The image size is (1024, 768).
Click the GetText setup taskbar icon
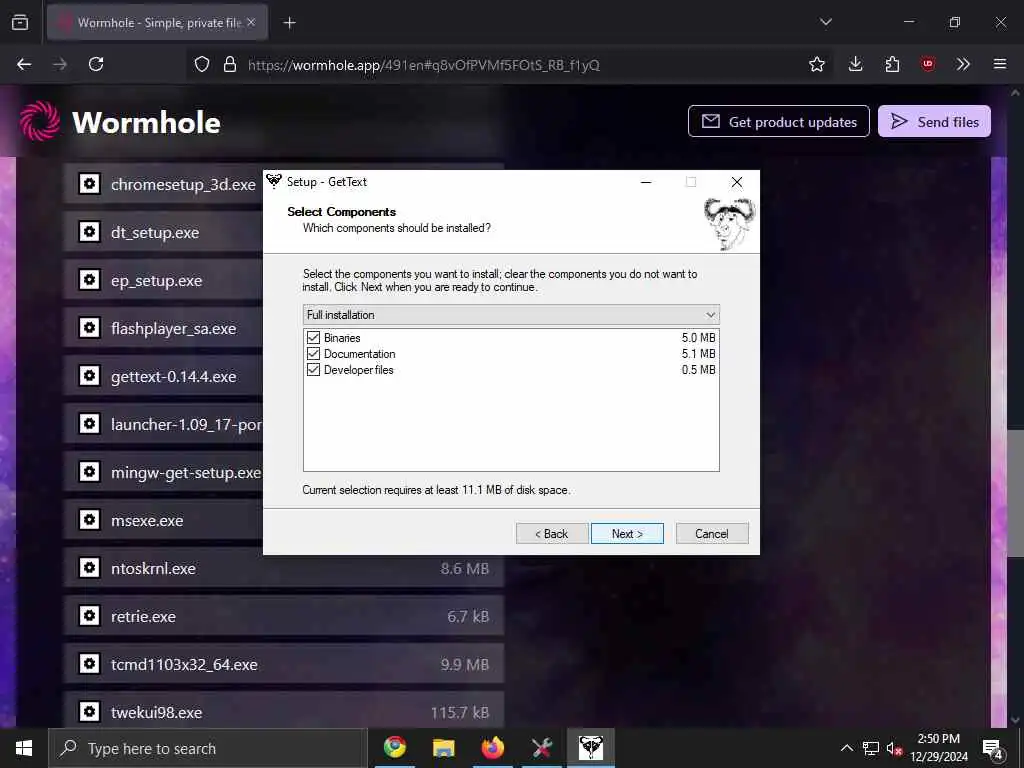pos(590,747)
